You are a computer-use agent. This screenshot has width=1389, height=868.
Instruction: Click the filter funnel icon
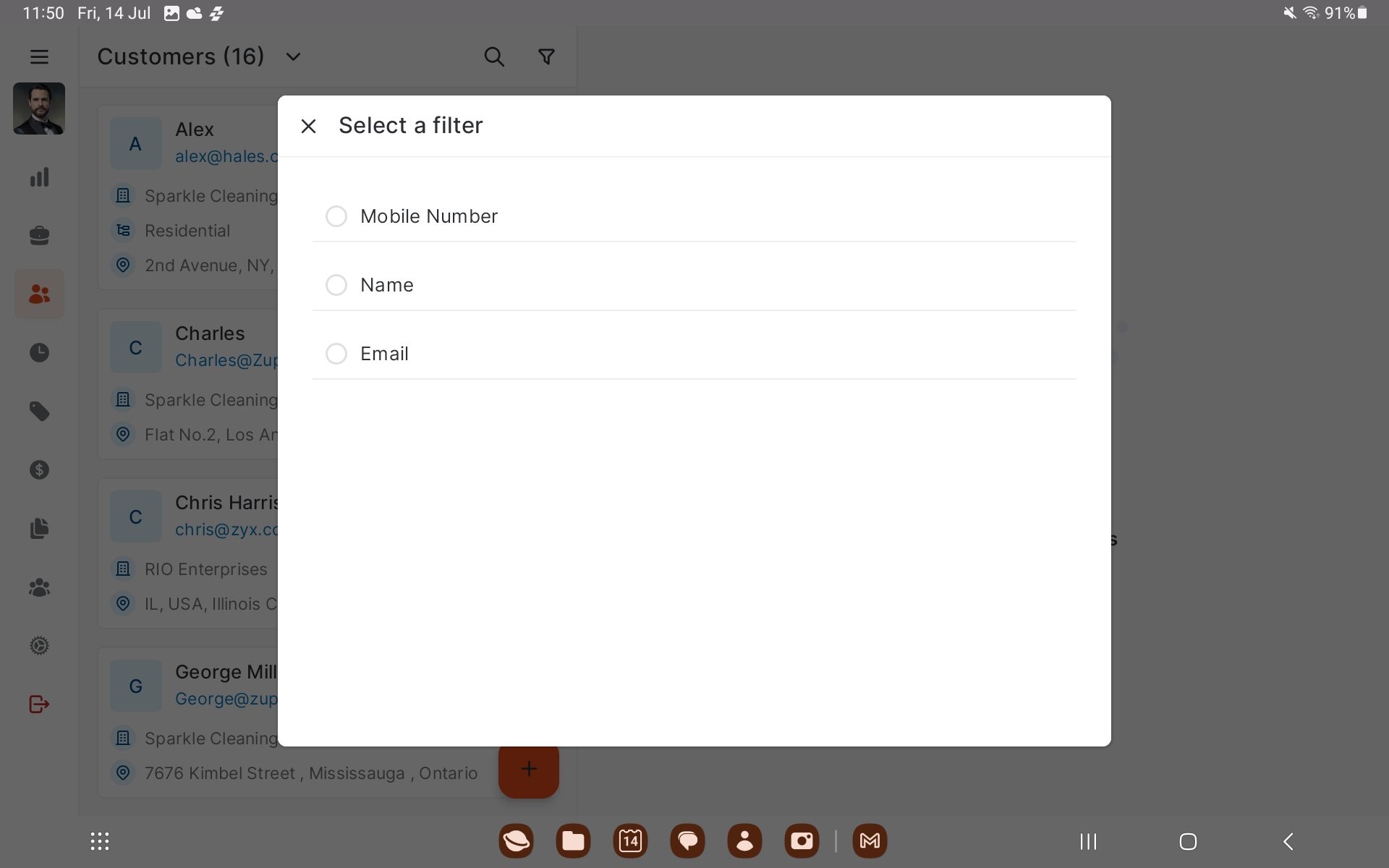point(547,56)
